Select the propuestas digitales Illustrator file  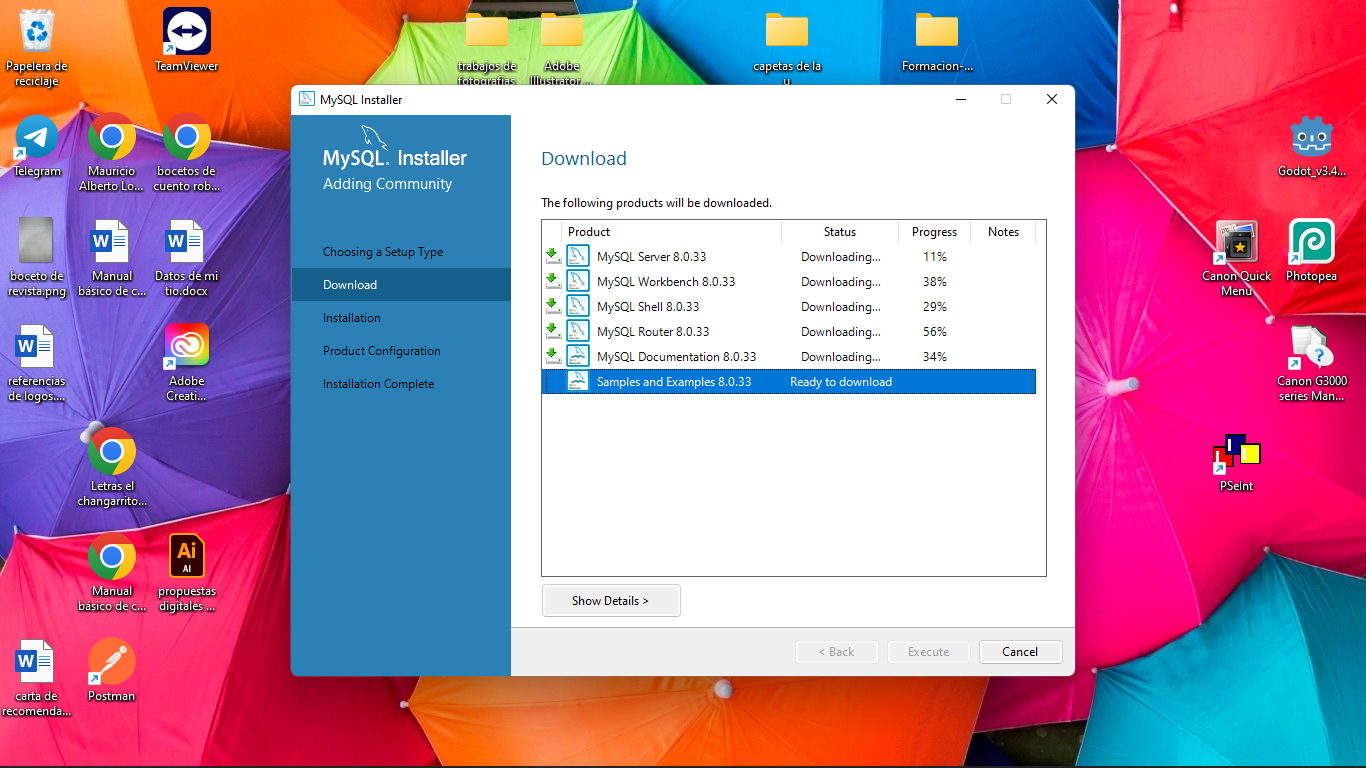tap(187, 572)
